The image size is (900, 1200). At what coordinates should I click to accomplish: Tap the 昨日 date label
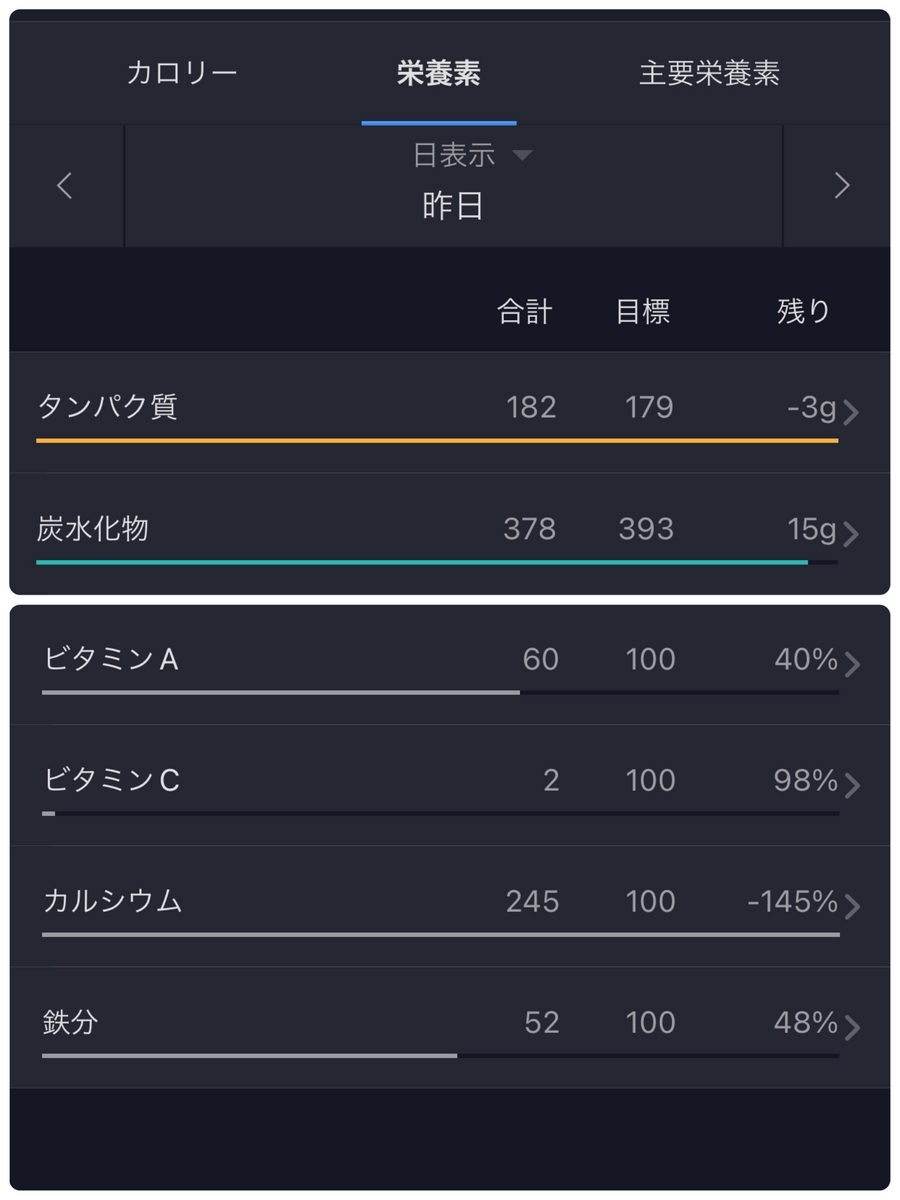click(453, 206)
